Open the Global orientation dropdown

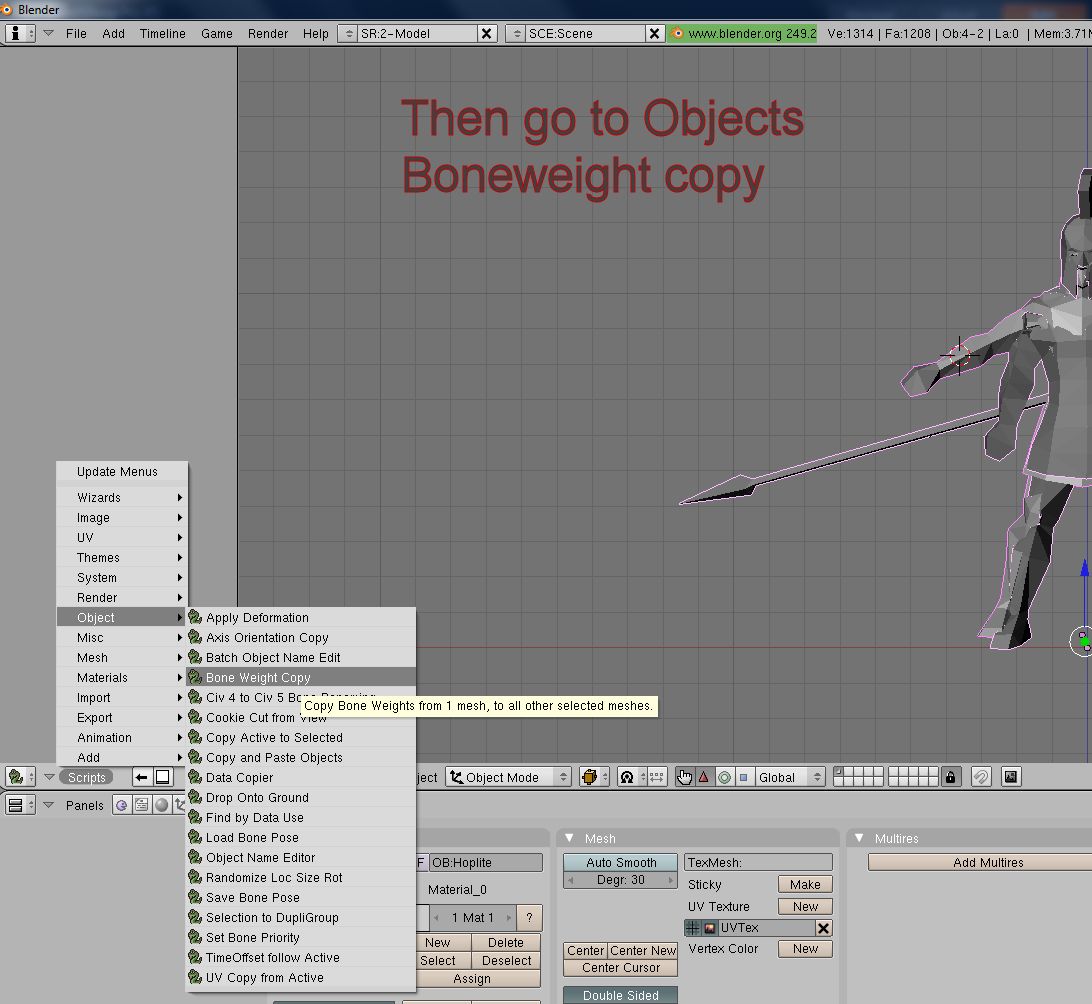pos(789,777)
